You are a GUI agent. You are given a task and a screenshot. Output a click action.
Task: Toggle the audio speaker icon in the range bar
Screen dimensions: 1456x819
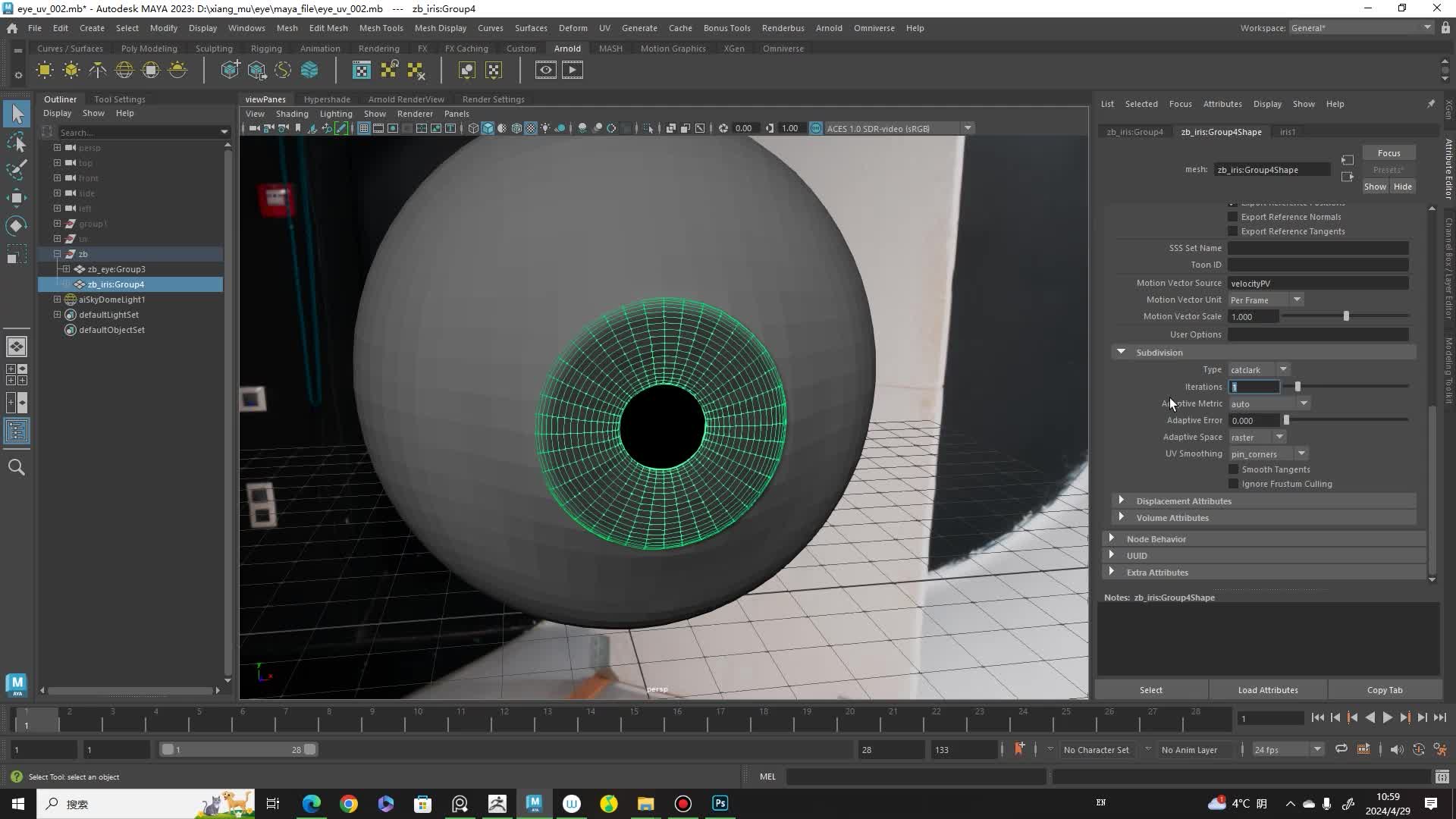(1396, 749)
